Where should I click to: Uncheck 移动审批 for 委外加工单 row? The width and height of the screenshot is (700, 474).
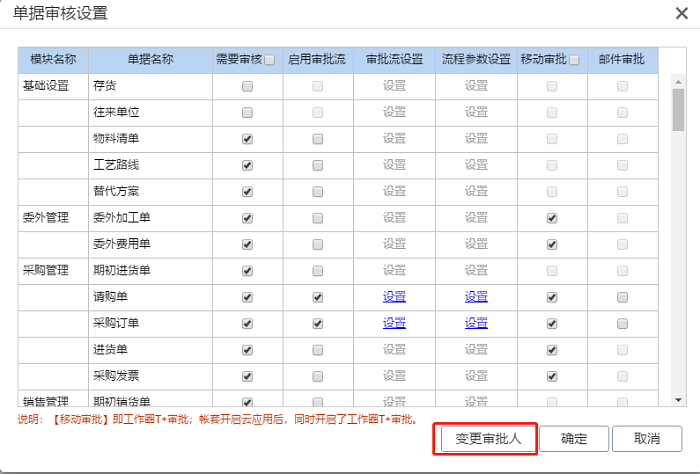click(x=552, y=218)
